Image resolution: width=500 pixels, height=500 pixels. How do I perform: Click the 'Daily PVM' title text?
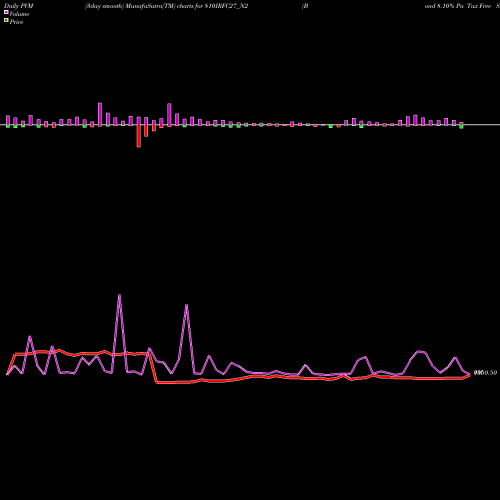(19, 6)
